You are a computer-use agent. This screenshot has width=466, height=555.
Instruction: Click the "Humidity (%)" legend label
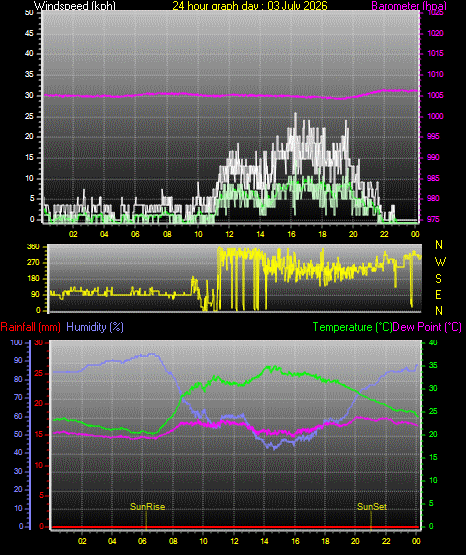coord(95,327)
